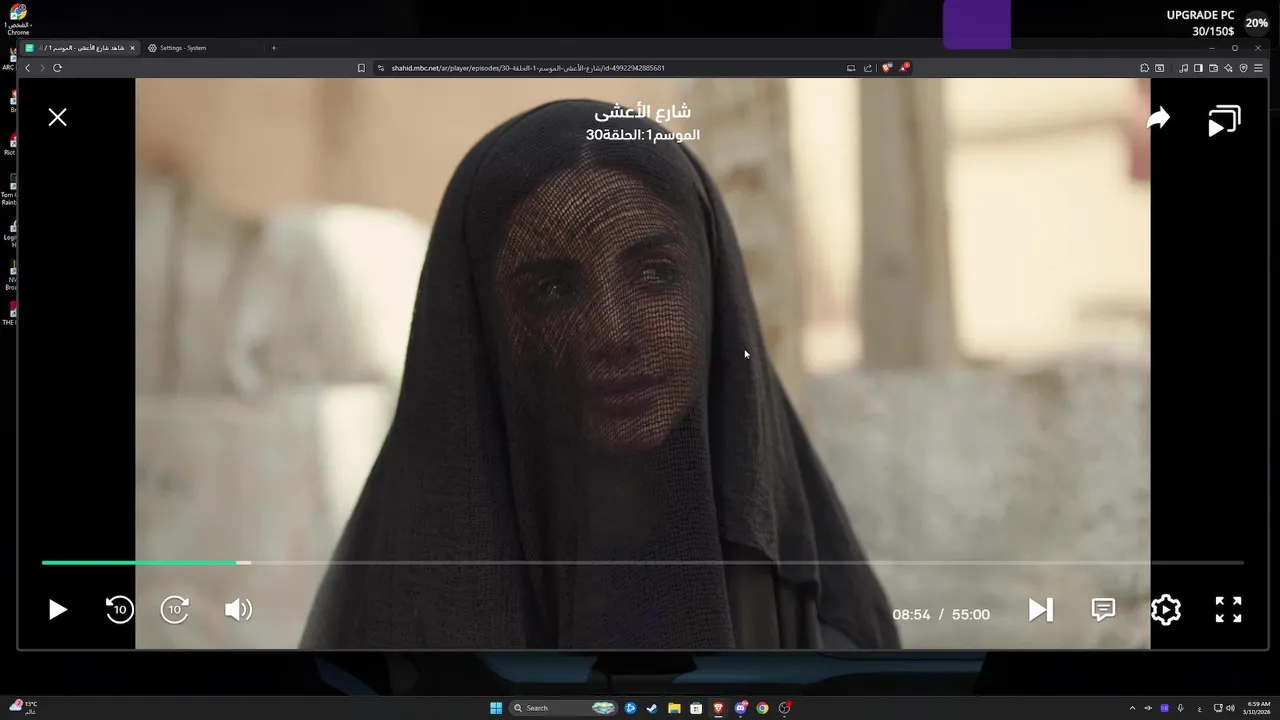Image resolution: width=1280 pixels, height=720 pixels.
Task: Open Steam from the taskbar
Action: pyautogui.click(x=652, y=708)
